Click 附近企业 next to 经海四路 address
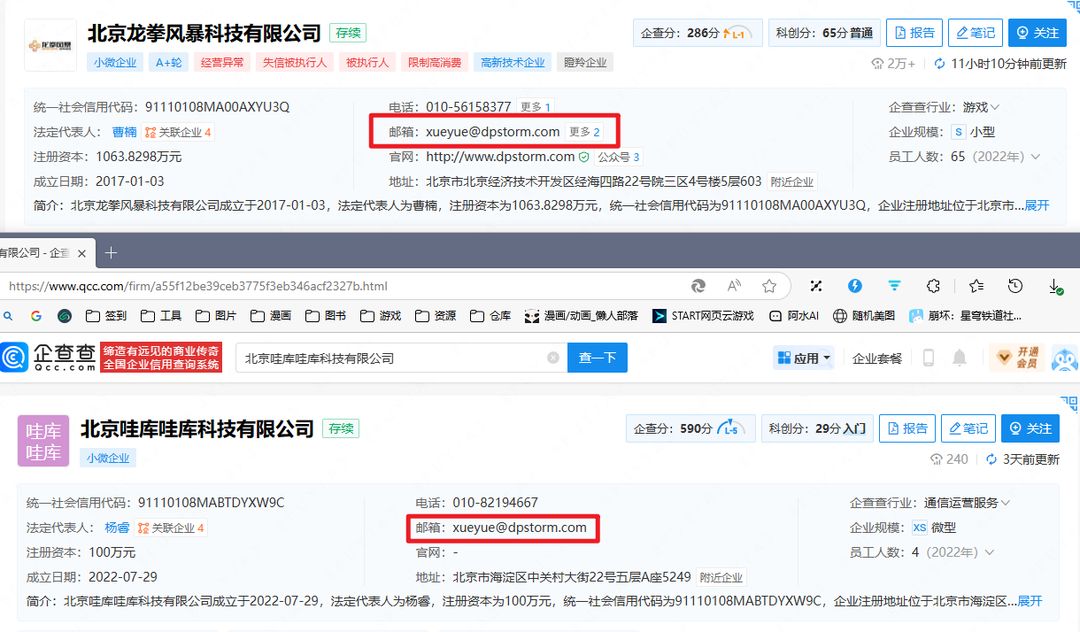Image resolution: width=1080 pixels, height=632 pixels. 791,182
